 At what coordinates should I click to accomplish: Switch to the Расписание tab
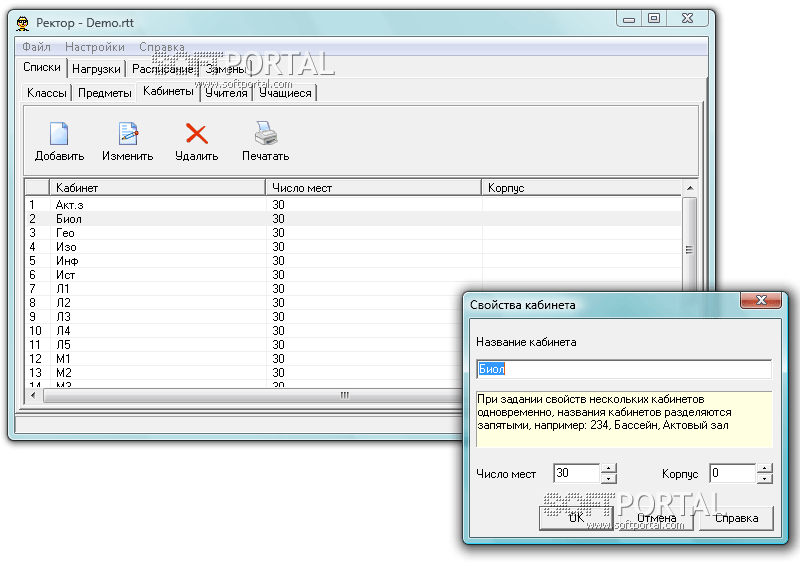pyautogui.click(x=162, y=69)
